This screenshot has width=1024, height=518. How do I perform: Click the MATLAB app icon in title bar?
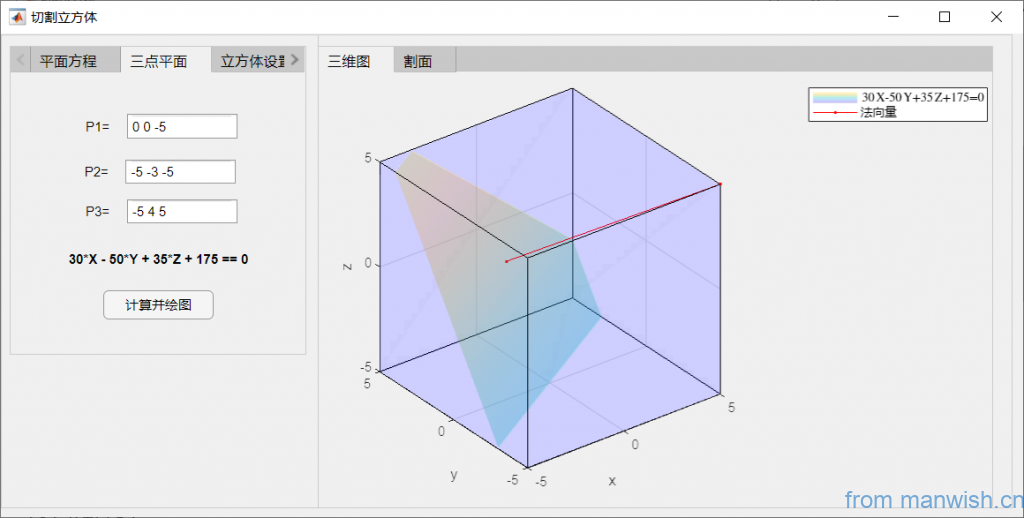tap(17, 17)
